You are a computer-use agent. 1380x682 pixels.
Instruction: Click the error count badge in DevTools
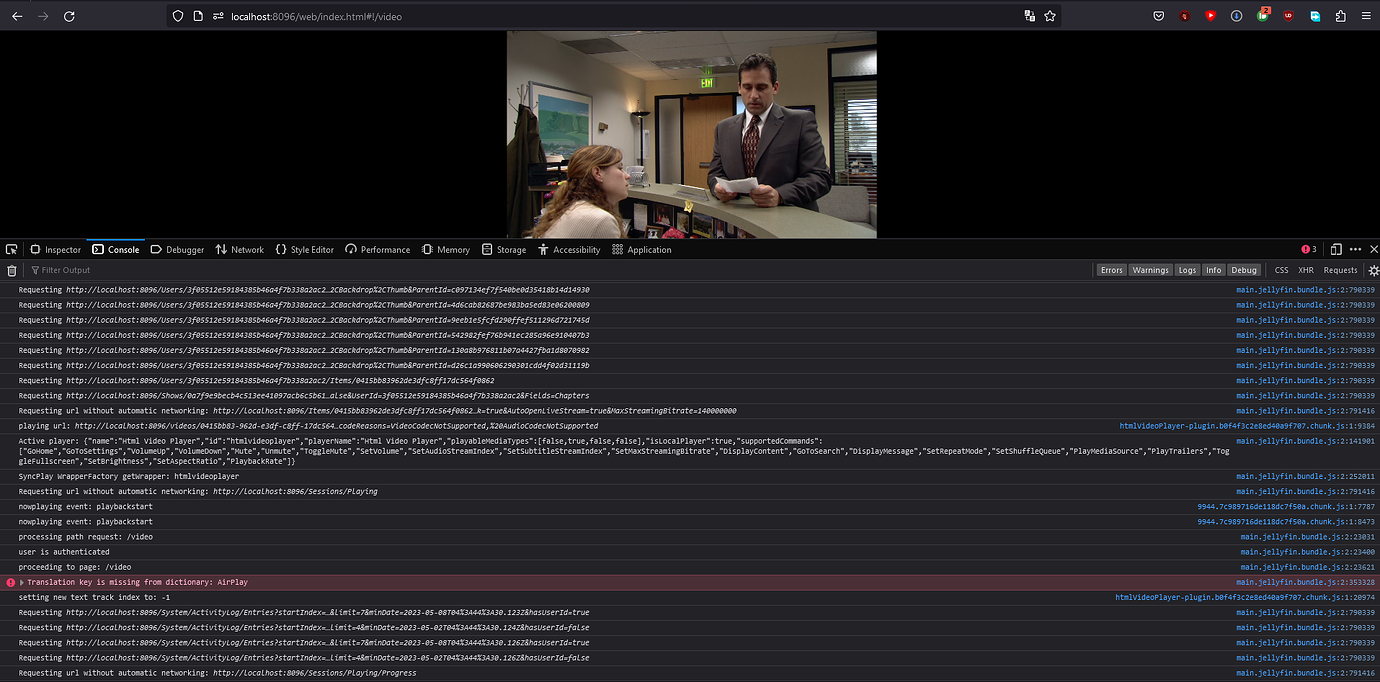[x=1306, y=248]
